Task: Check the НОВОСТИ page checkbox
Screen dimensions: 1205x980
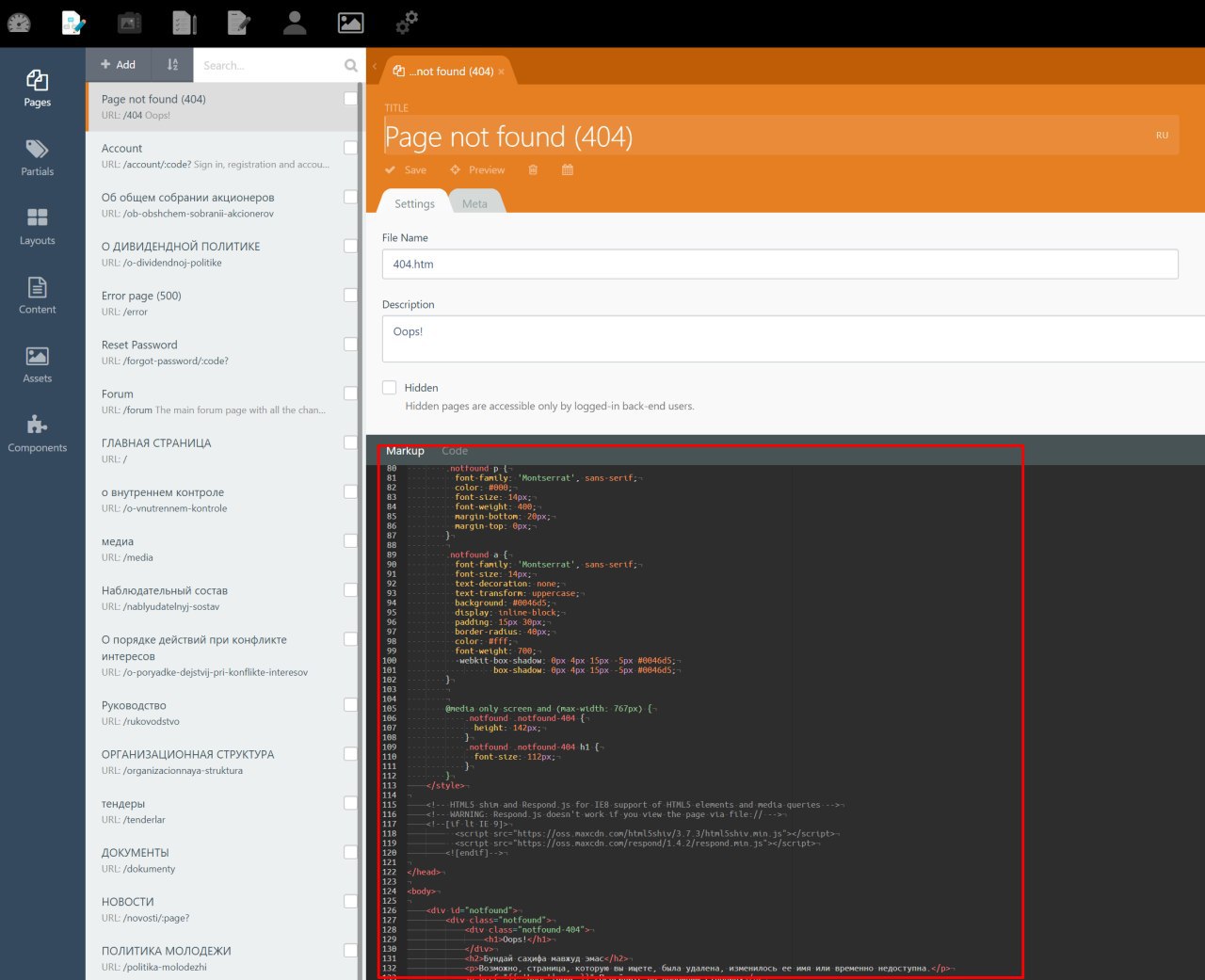Action: tap(350, 902)
